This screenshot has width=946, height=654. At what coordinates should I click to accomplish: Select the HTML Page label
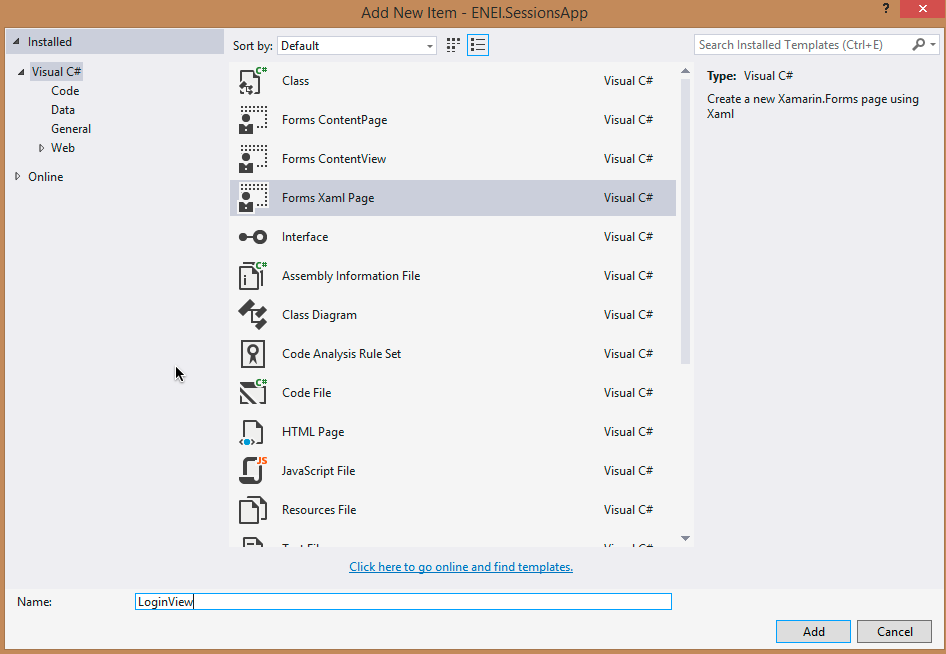click(x=313, y=432)
